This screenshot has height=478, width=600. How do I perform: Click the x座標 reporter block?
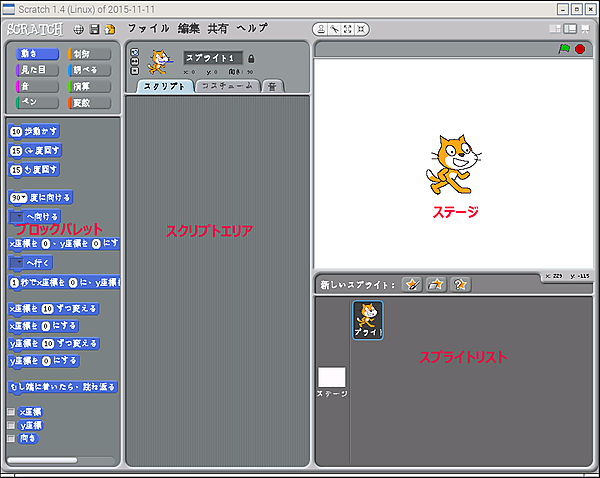[30, 412]
